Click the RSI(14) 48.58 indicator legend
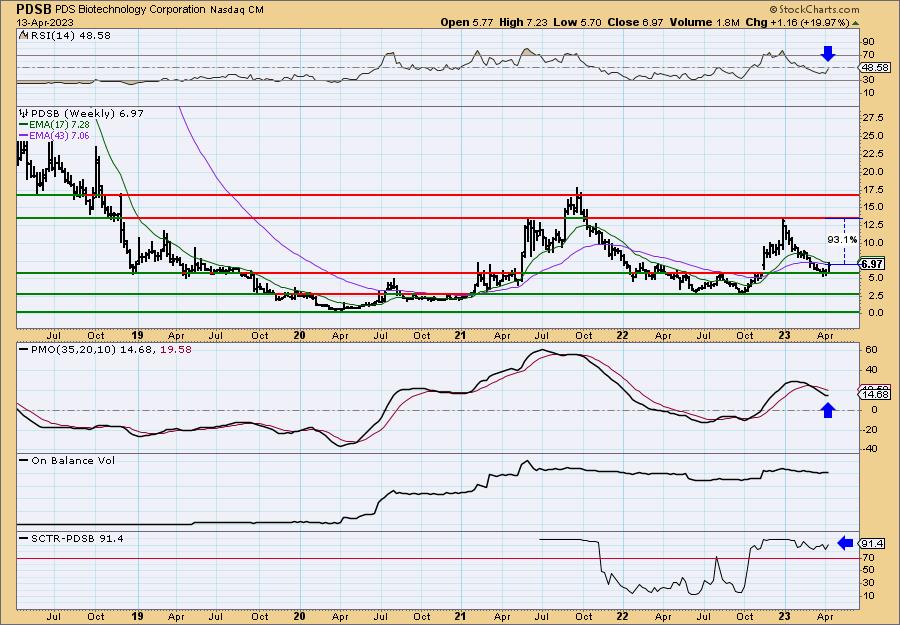This screenshot has width=900, height=625. click(x=69, y=36)
